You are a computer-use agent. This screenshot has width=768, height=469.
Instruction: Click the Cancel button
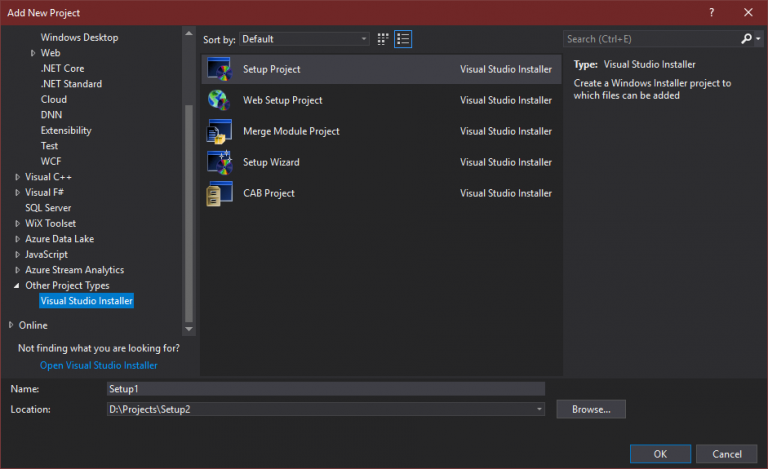[x=727, y=454]
